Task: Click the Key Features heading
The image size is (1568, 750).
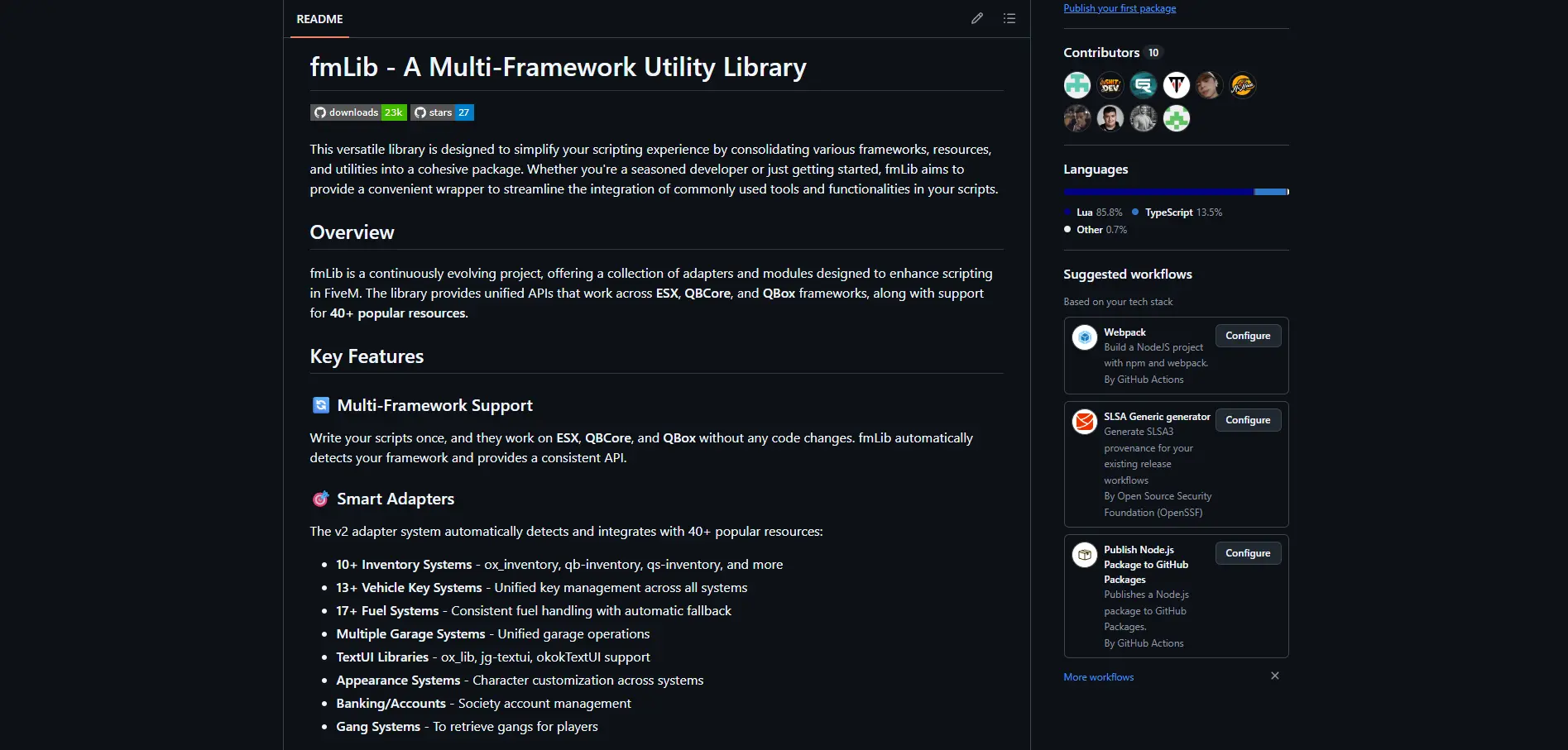Action: pos(367,356)
